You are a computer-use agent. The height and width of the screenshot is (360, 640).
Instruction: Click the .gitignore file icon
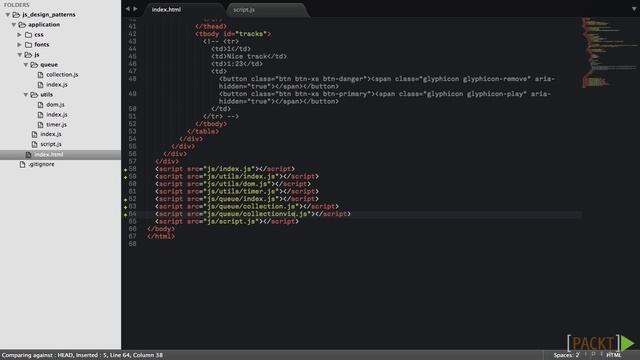click(22, 164)
